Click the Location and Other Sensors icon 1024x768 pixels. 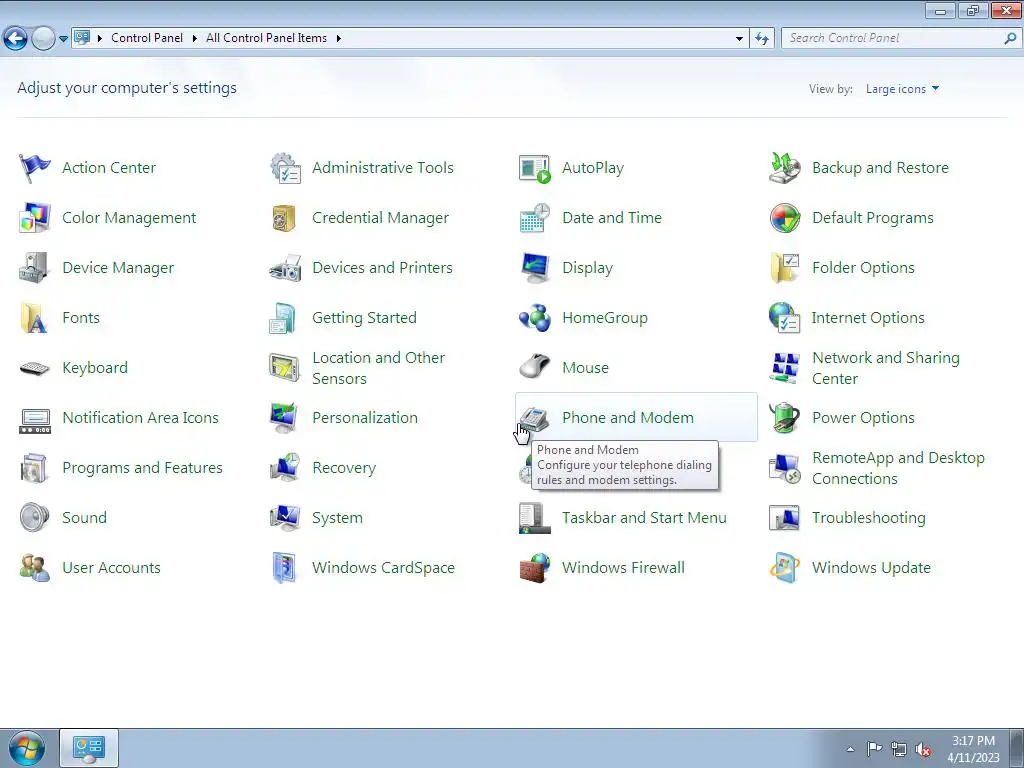[284, 368]
